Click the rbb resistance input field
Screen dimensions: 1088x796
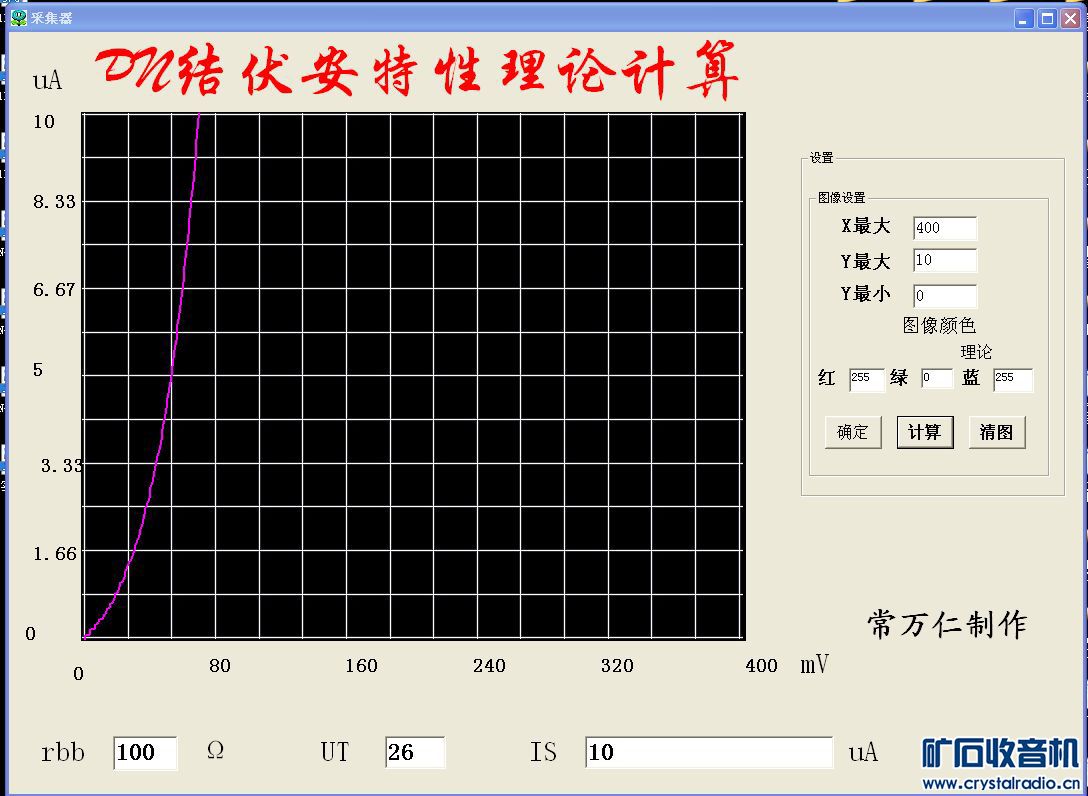145,753
